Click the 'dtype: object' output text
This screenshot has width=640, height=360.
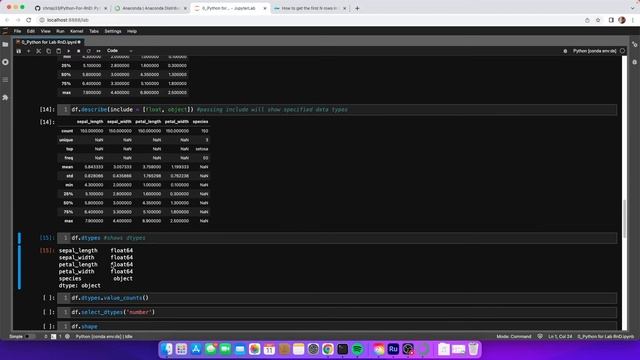(x=80, y=285)
